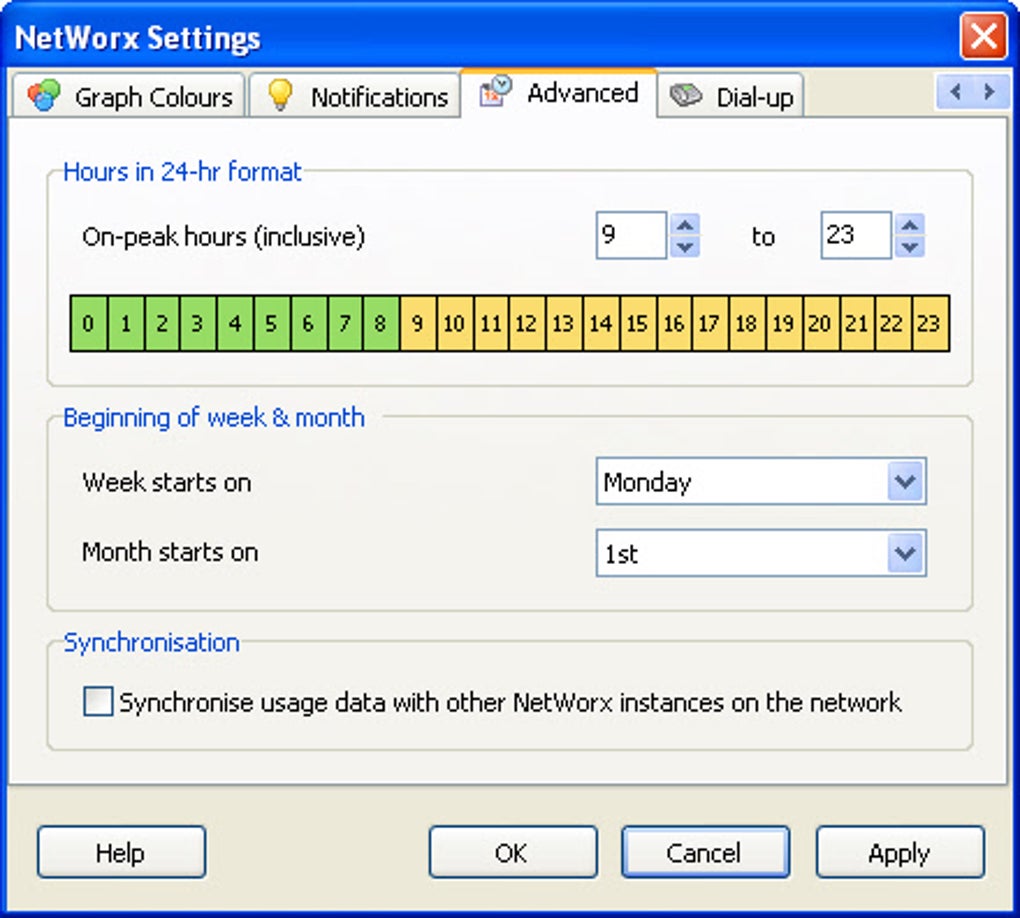
Task: Click yellow hour cell 23
Action: pos(931,323)
